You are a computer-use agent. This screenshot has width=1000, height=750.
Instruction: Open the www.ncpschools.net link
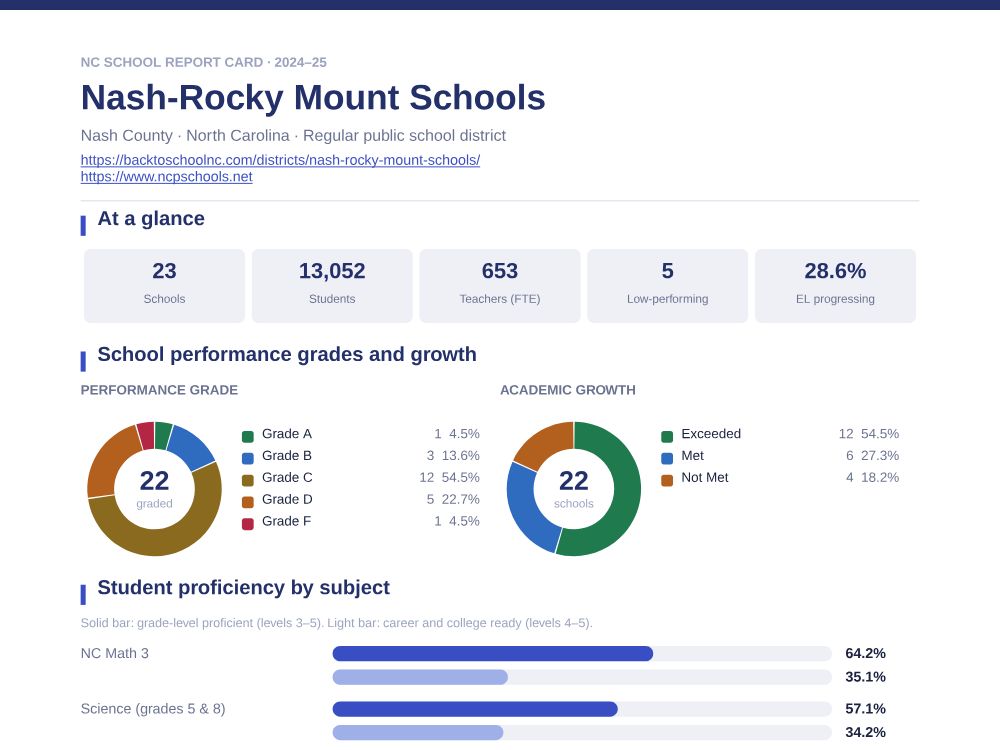166,177
